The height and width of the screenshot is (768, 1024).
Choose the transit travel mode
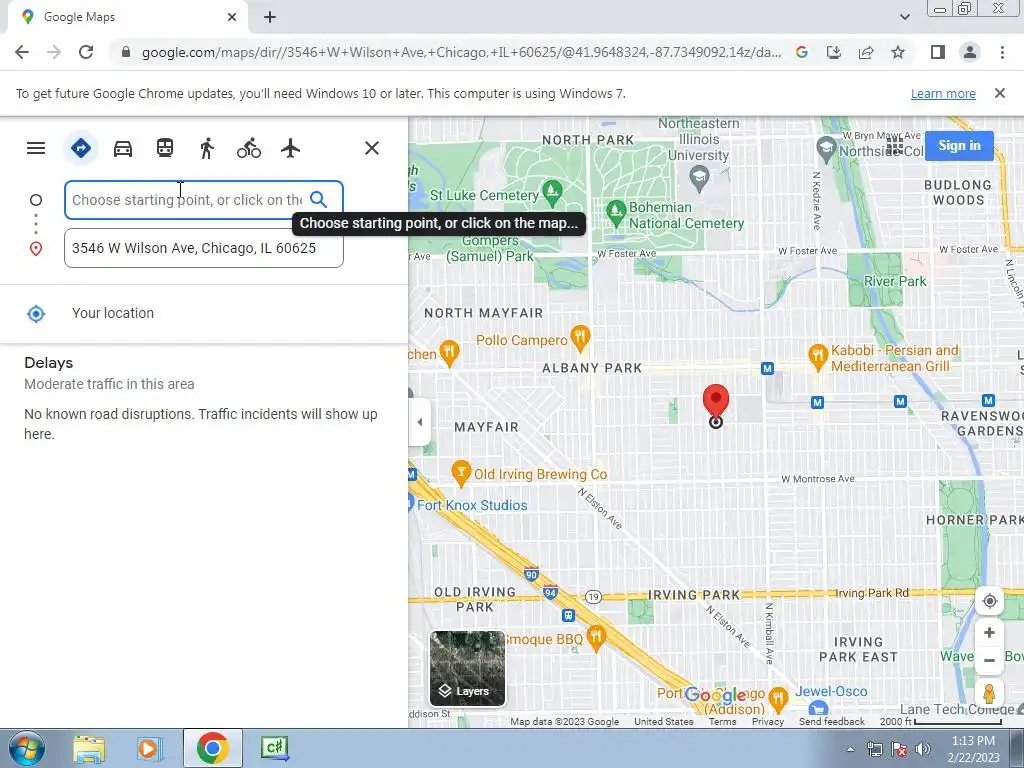(x=165, y=148)
